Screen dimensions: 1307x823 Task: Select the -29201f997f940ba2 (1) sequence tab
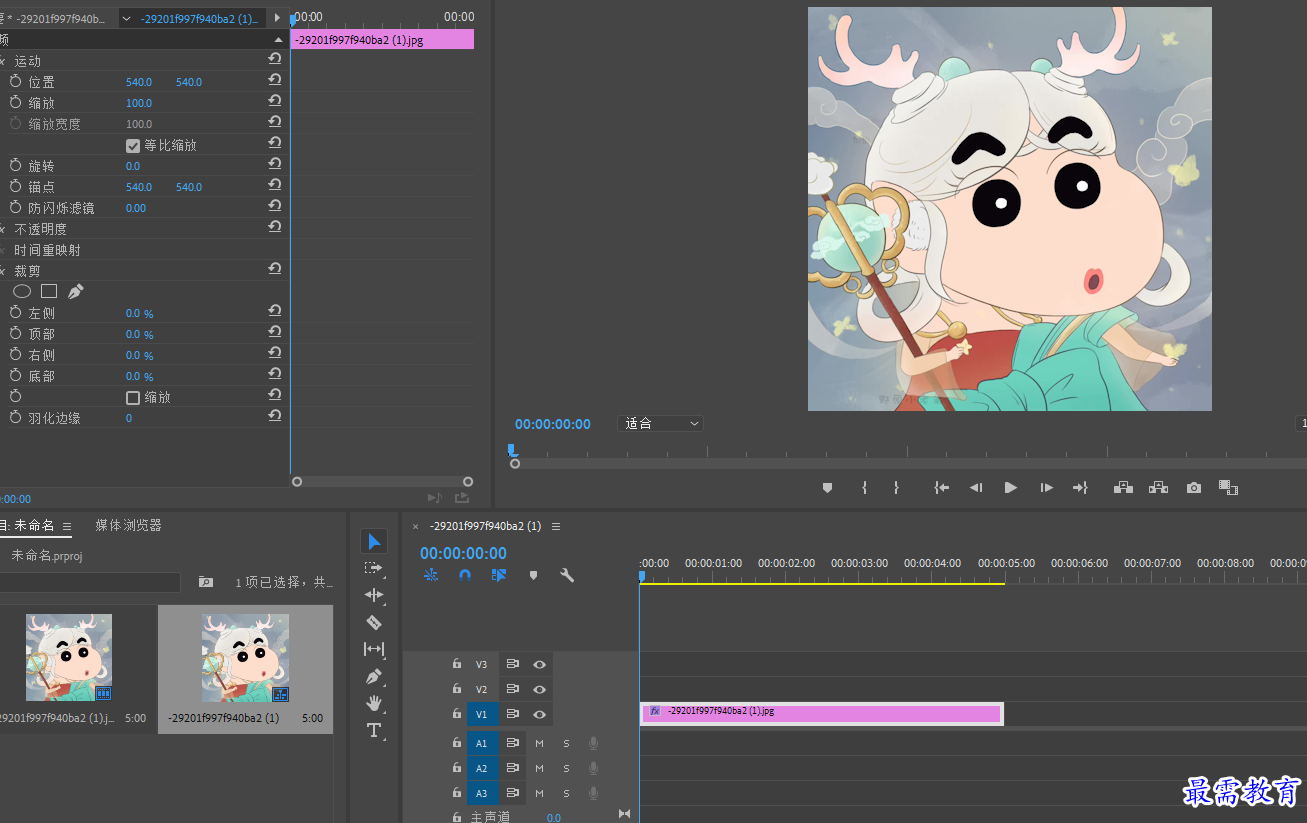click(485, 526)
